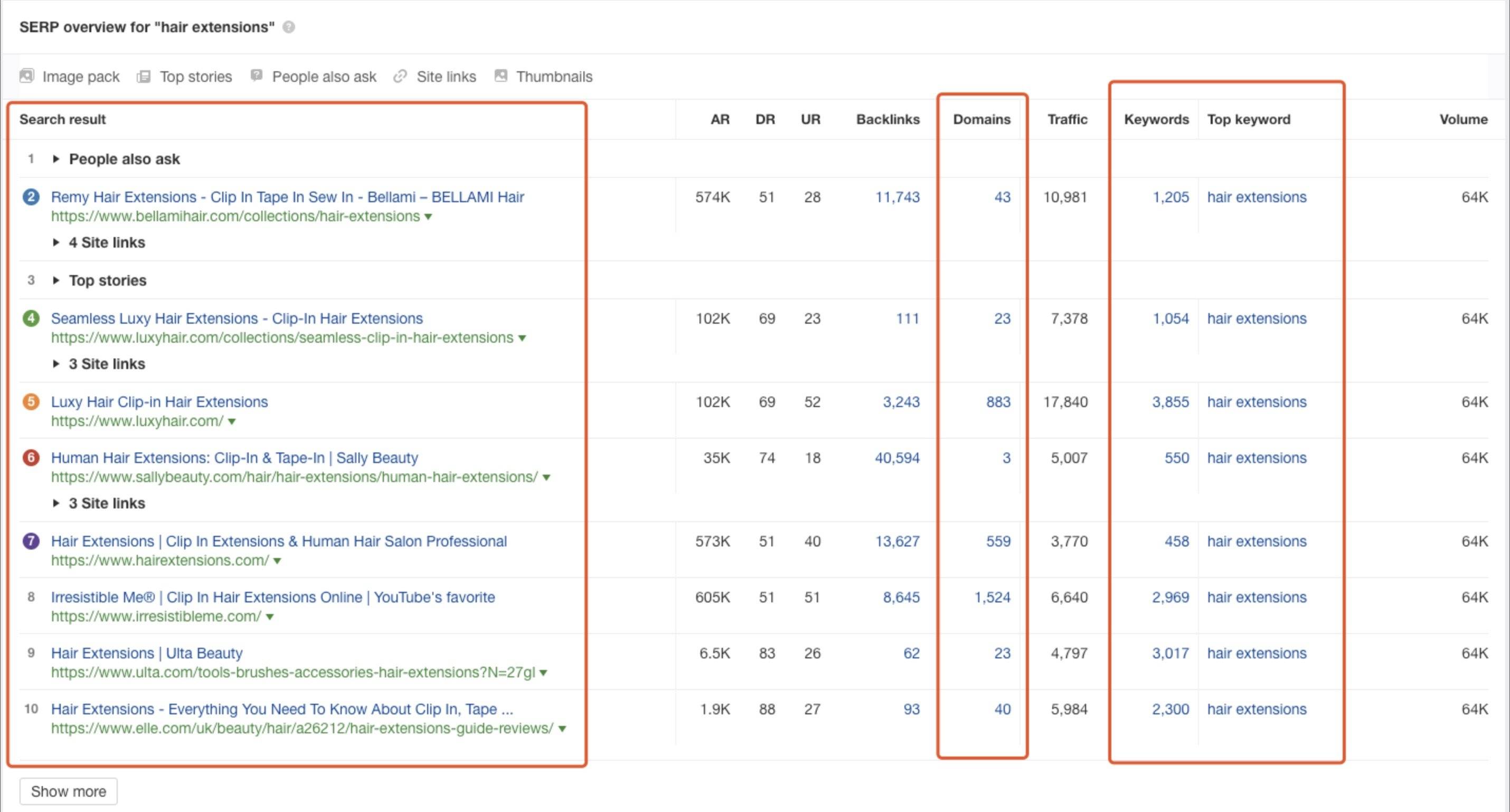Viewport: 1510px width, 812px height.
Task: Click domains value 1,524 for Irresistible Me
Action: coord(992,597)
